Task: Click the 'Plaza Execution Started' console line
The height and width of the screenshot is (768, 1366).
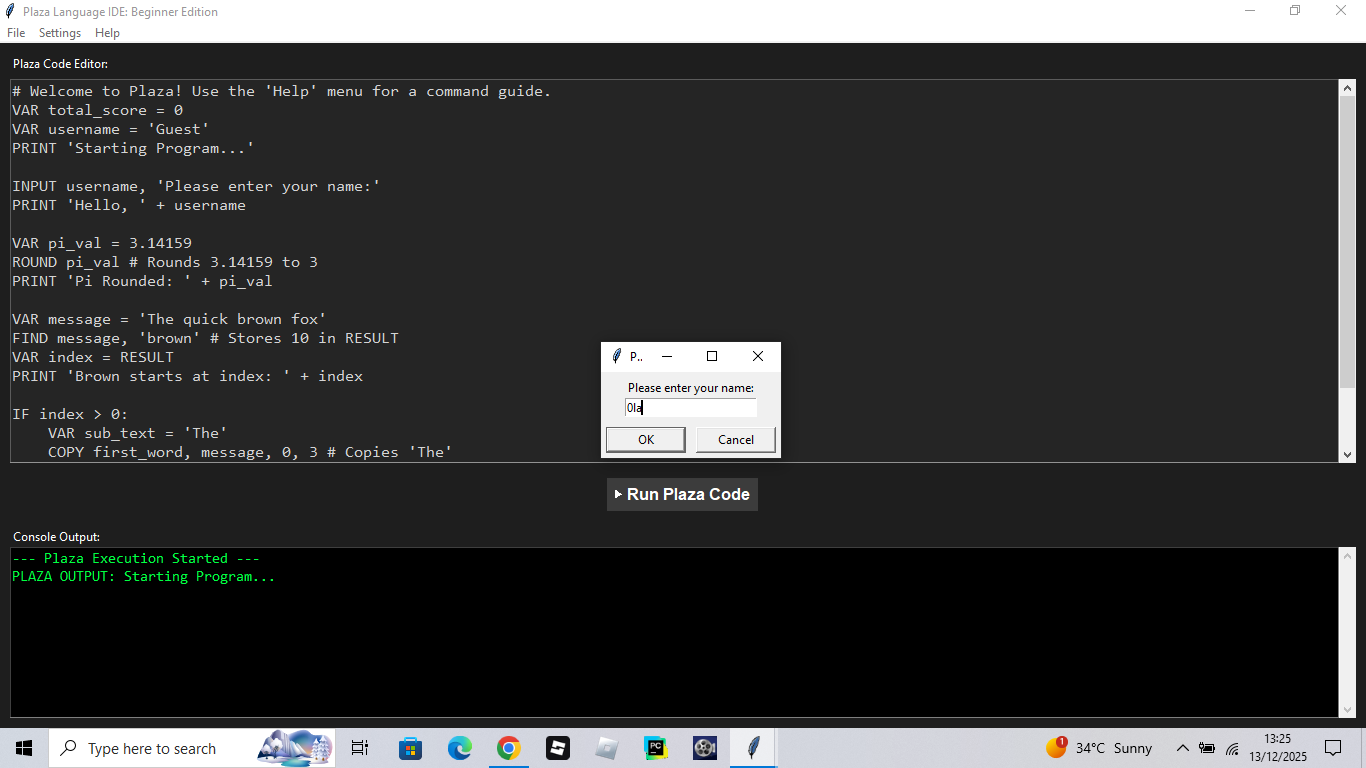Action: (x=136, y=558)
